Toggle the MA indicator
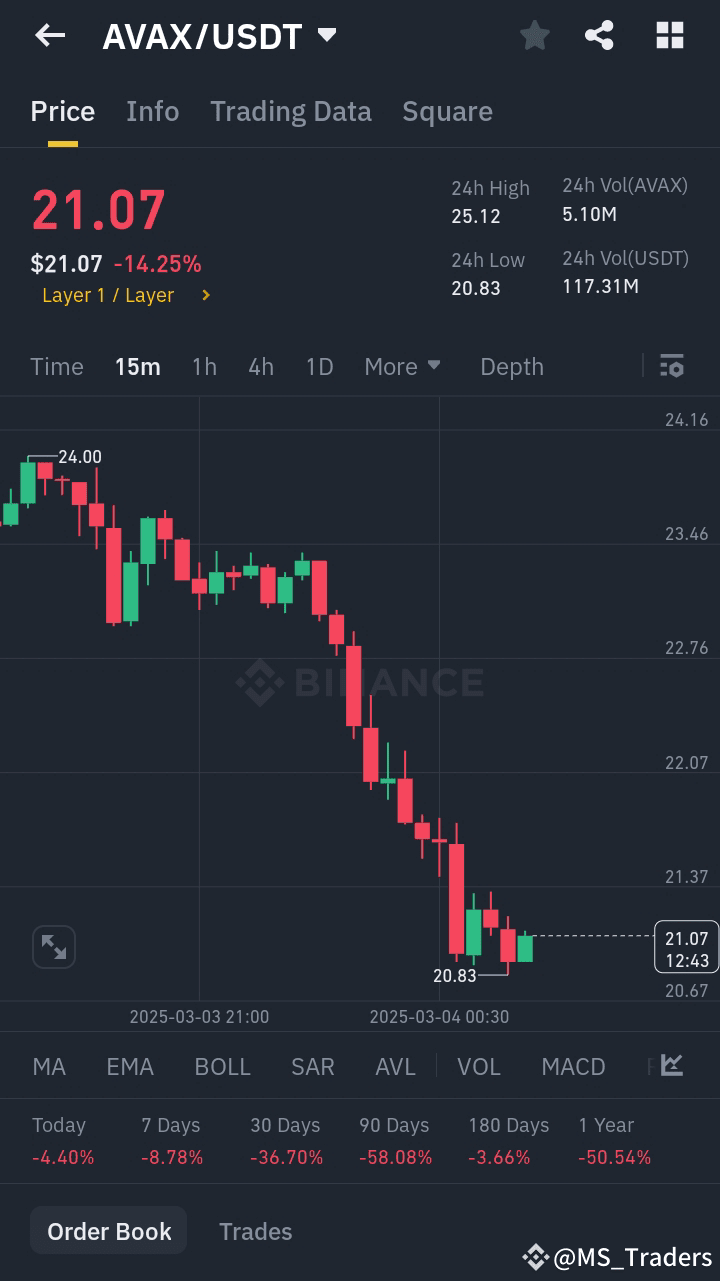 point(48,1066)
